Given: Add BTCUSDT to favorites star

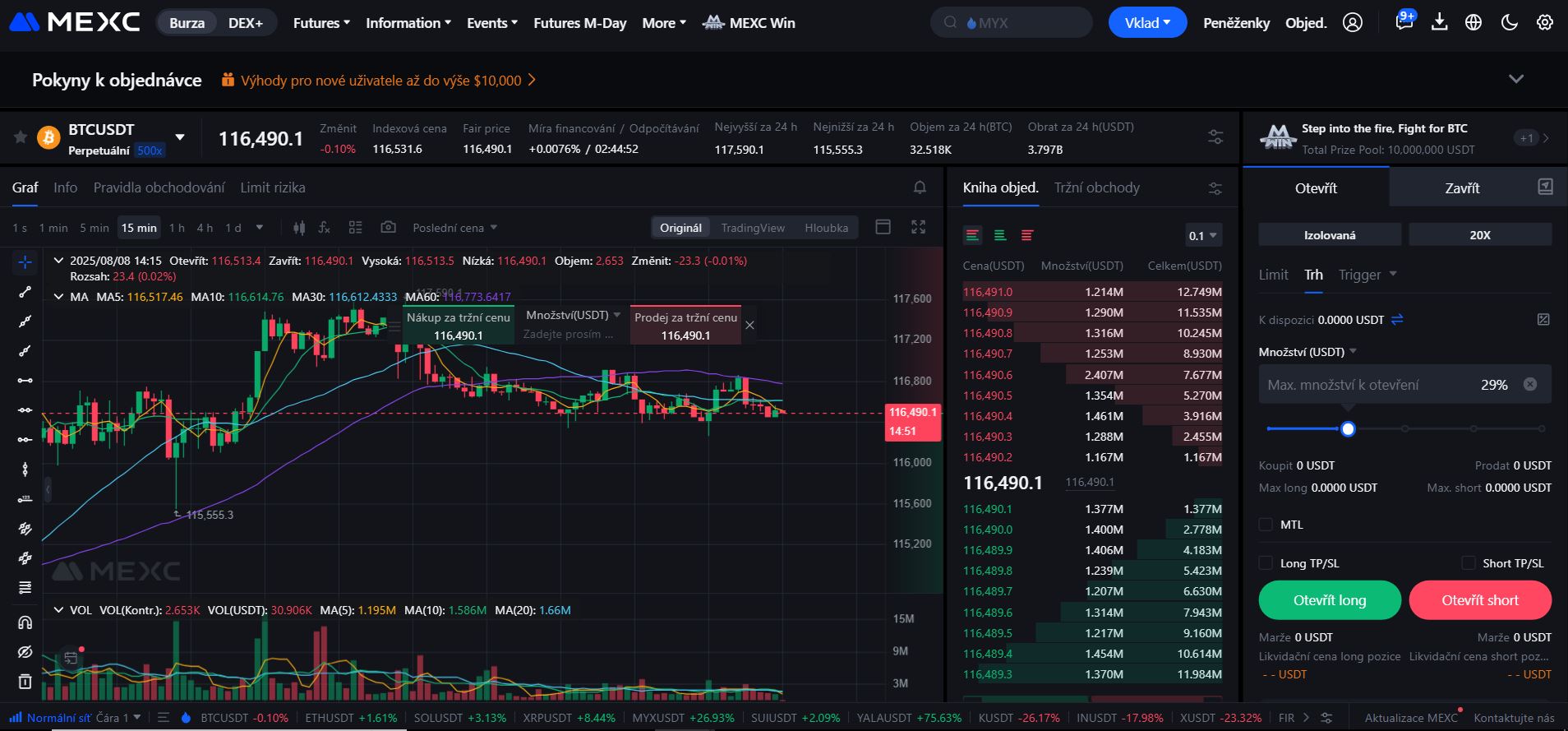Looking at the screenshot, I should 21,137.
